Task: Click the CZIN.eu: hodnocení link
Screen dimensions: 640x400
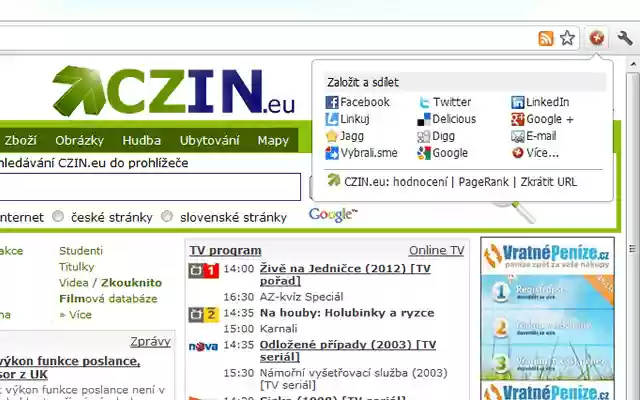Action: click(396, 182)
